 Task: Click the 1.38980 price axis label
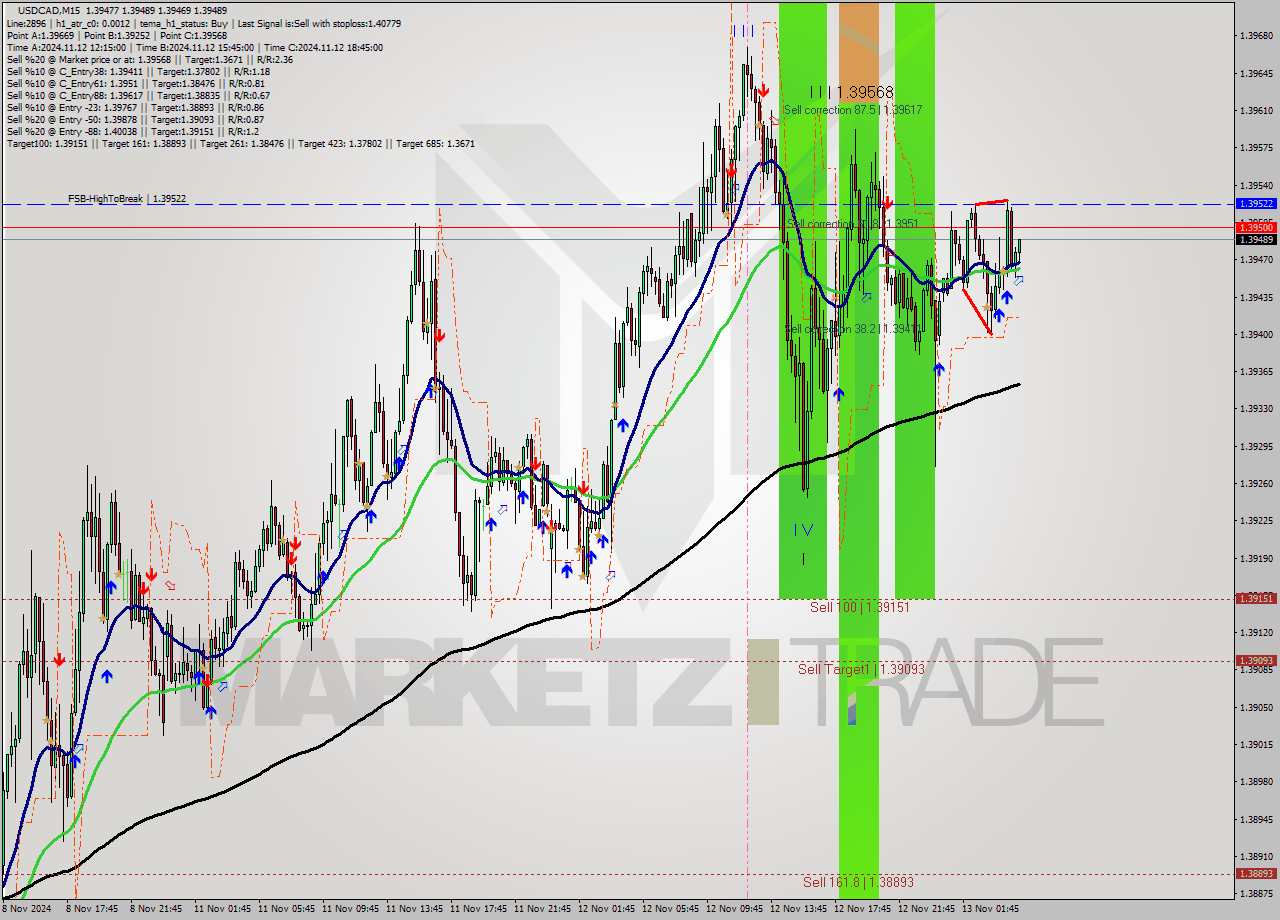point(1256,782)
